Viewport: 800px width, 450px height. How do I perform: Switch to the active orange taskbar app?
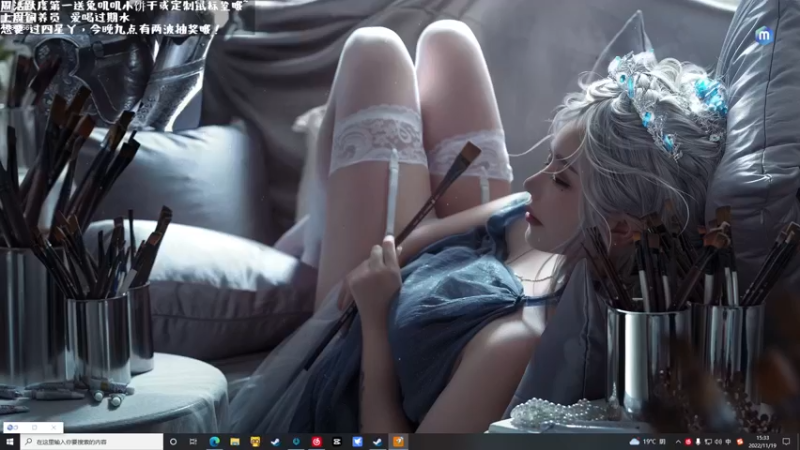[398, 442]
